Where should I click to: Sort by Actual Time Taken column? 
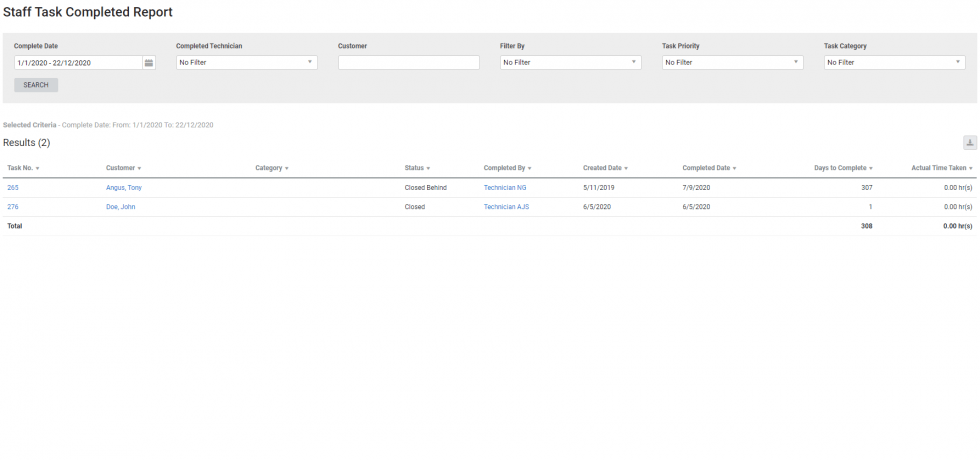point(941,168)
